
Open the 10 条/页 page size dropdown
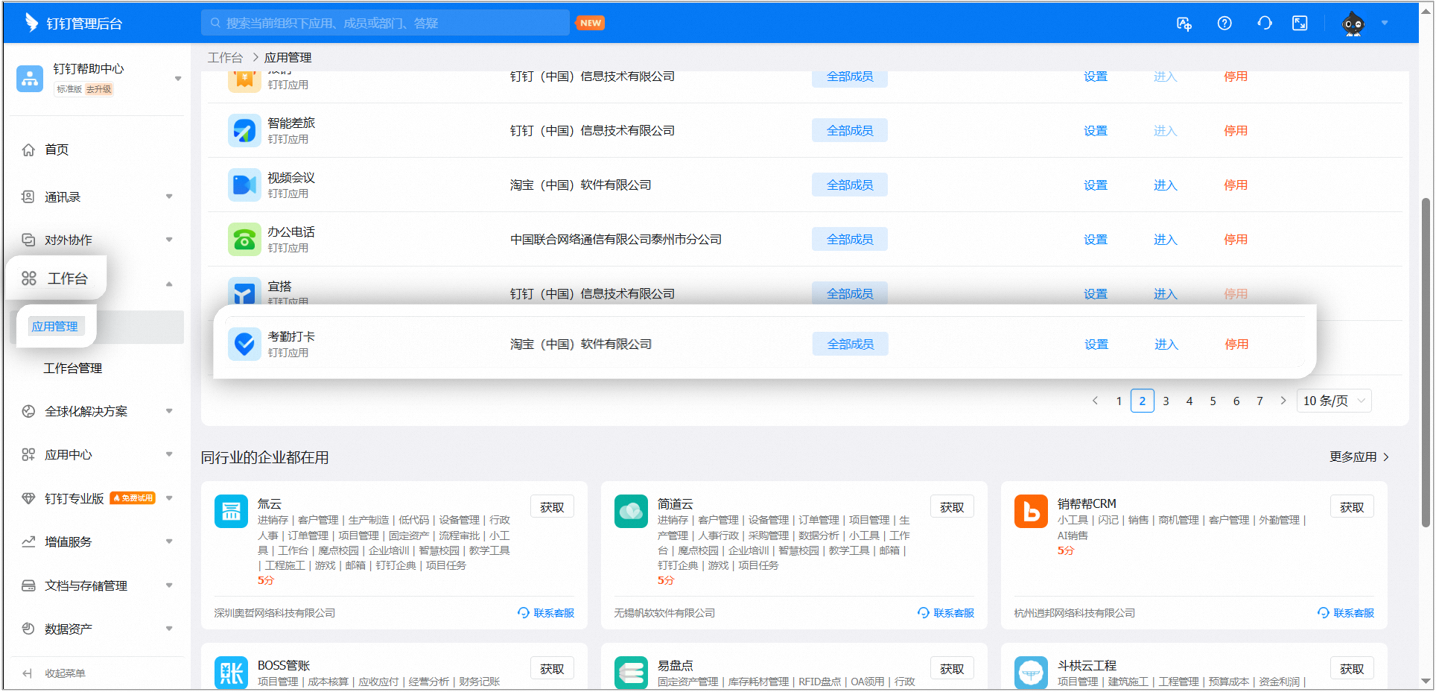coord(1334,401)
